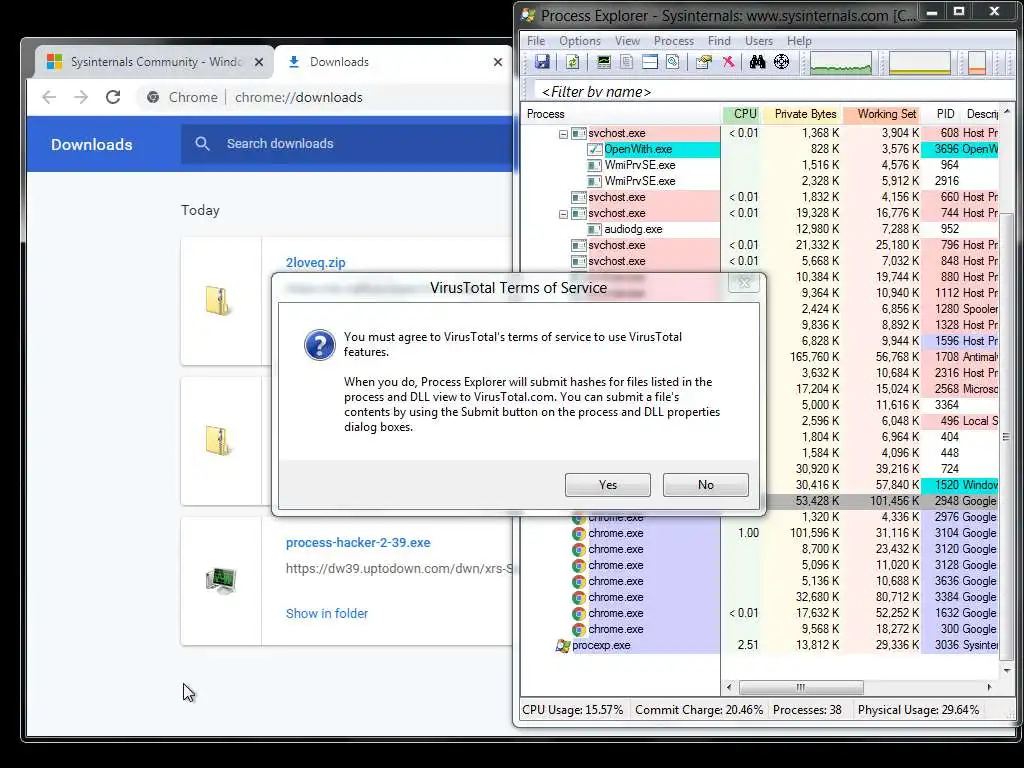
Task: Switch to the Sysinternals Community tab
Action: pos(153,62)
